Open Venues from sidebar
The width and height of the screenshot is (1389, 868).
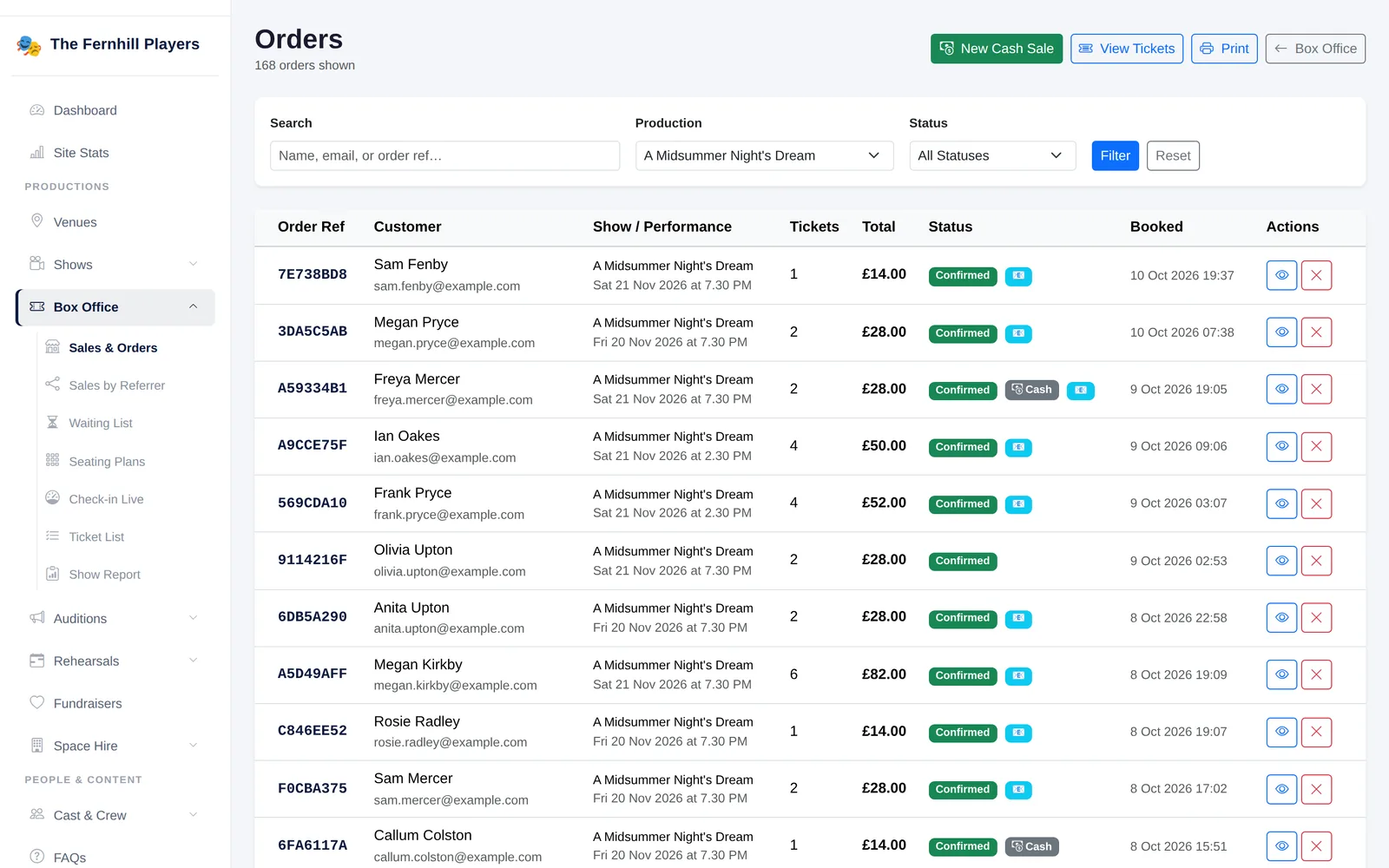tap(115, 222)
